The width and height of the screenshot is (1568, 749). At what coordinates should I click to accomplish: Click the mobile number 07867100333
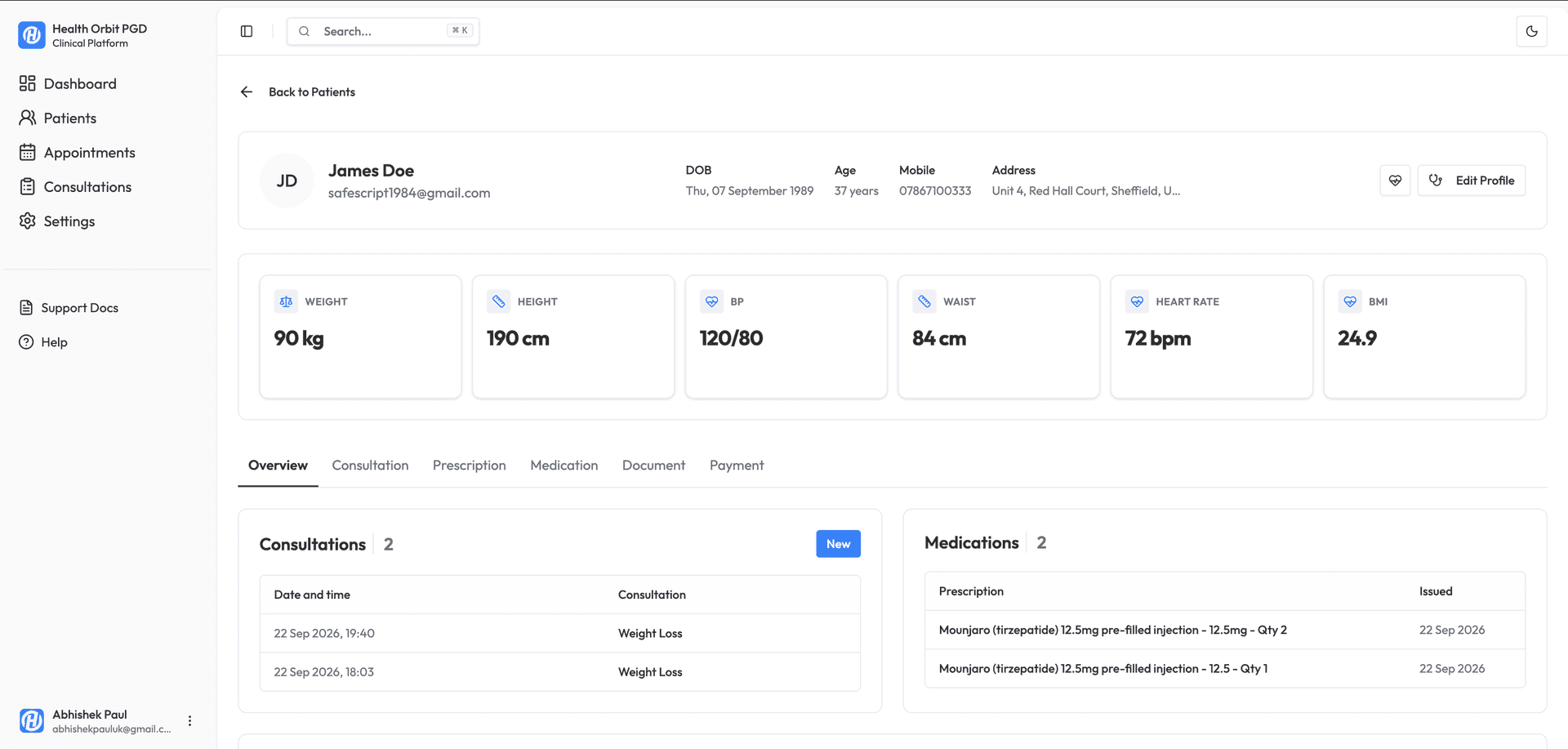935,190
